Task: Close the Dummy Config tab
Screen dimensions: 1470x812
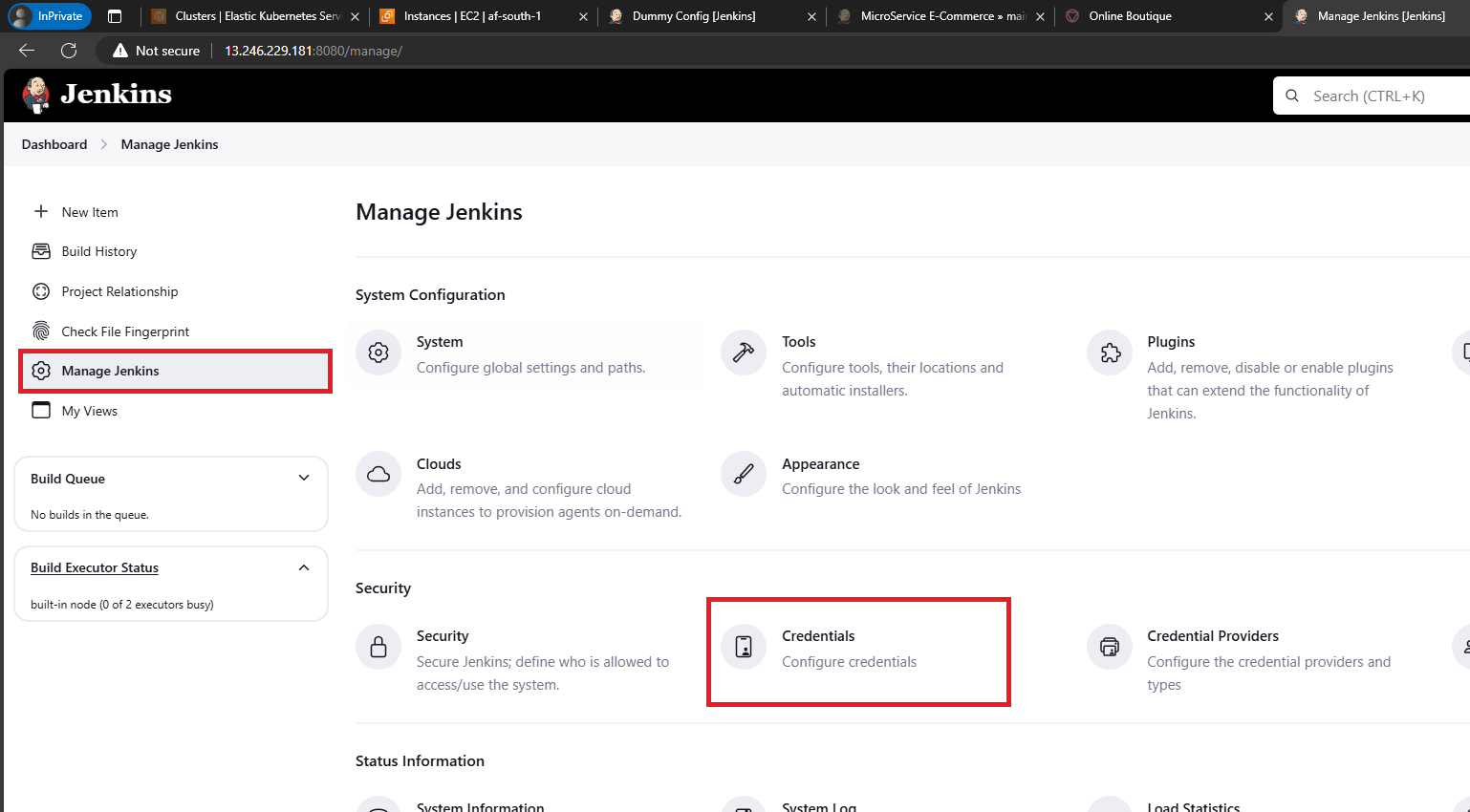Action: pyautogui.click(x=811, y=16)
